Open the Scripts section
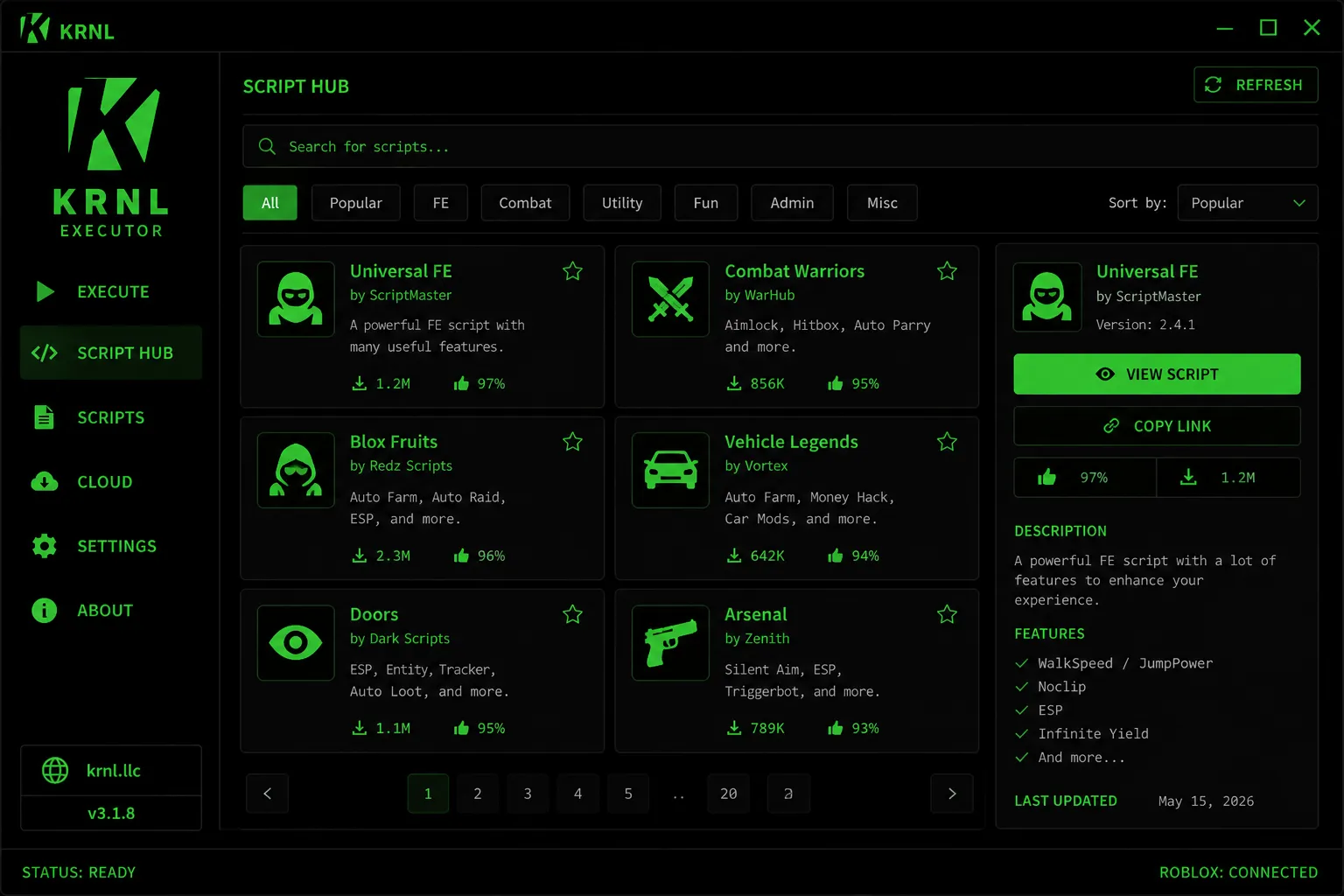Screen dimensions: 1344x896 (x=111, y=417)
